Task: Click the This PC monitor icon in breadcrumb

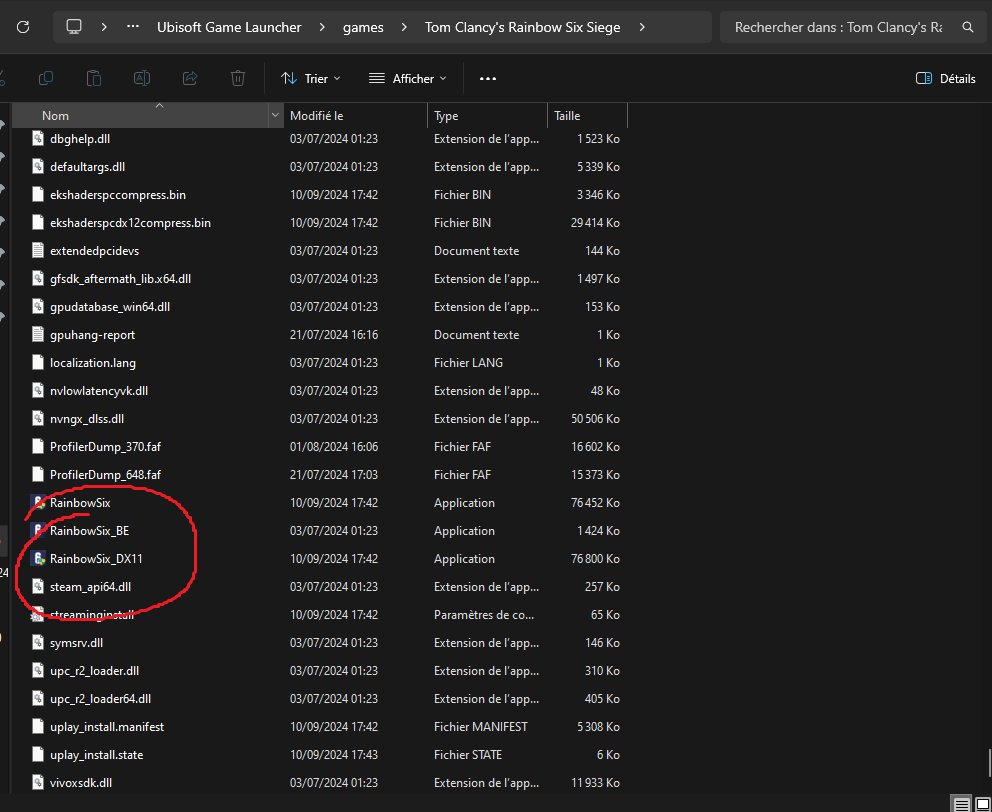Action: coord(74,27)
